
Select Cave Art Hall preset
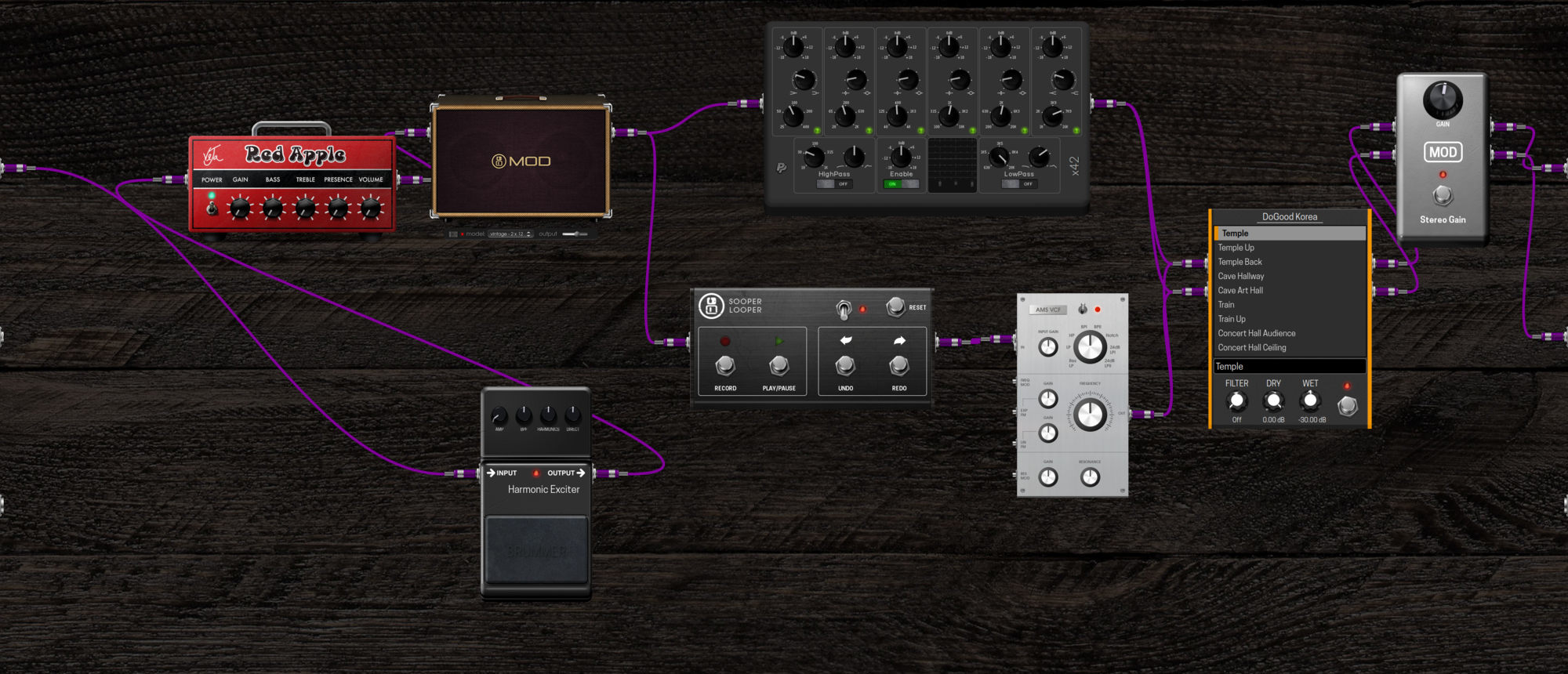(x=1290, y=290)
